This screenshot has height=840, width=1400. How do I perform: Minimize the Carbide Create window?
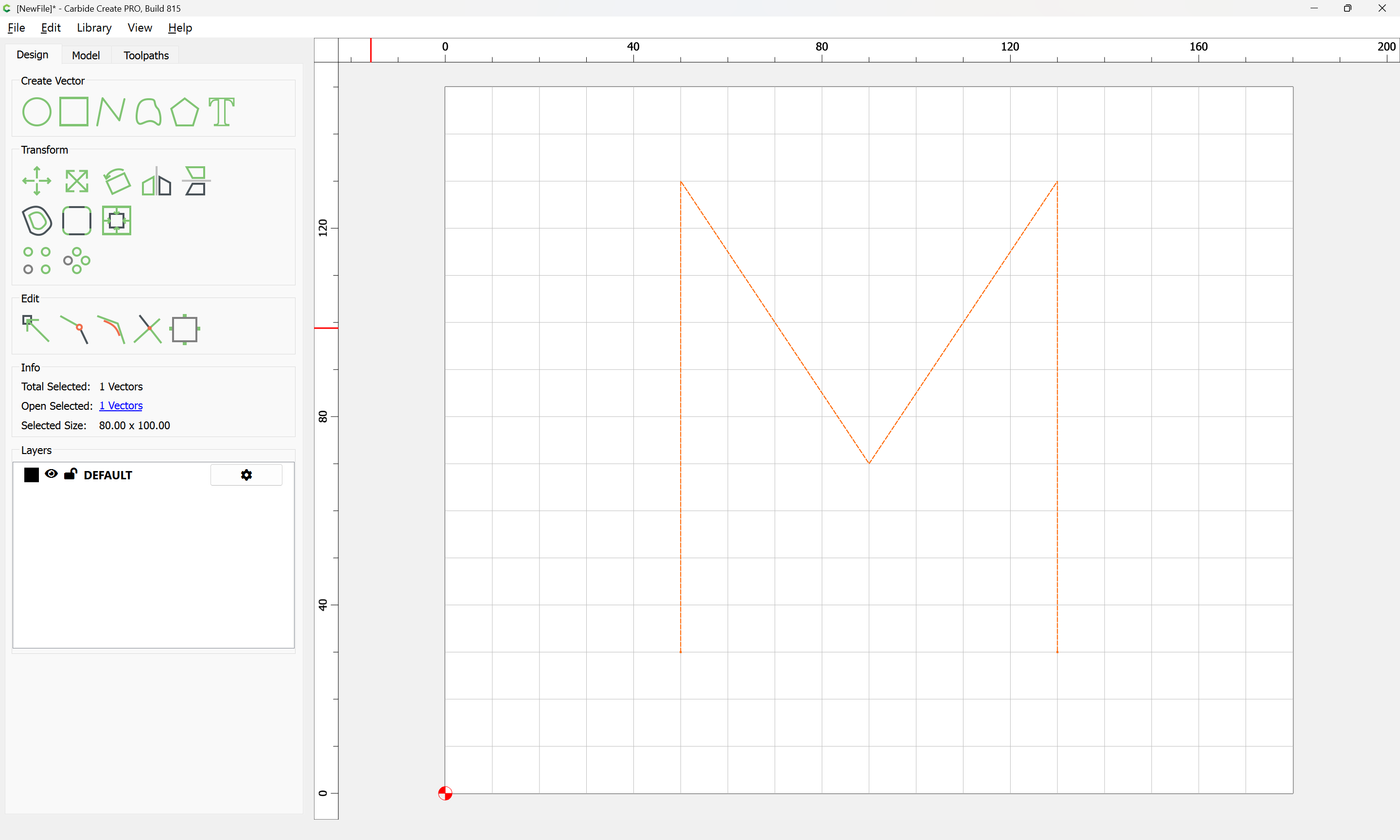tap(1314, 8)
